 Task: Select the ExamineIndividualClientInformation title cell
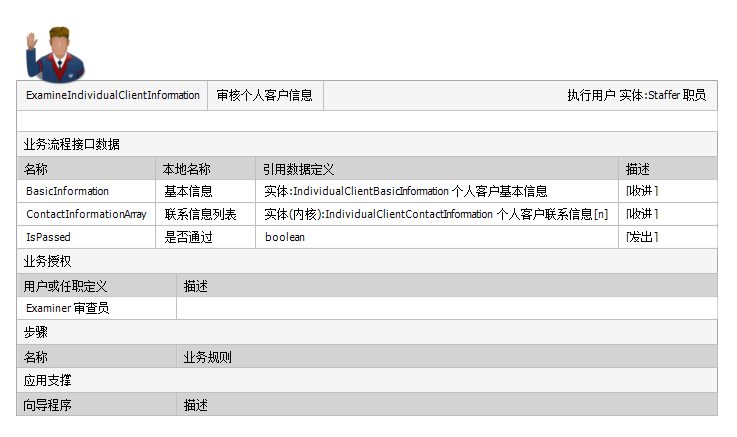coord(112,95)
